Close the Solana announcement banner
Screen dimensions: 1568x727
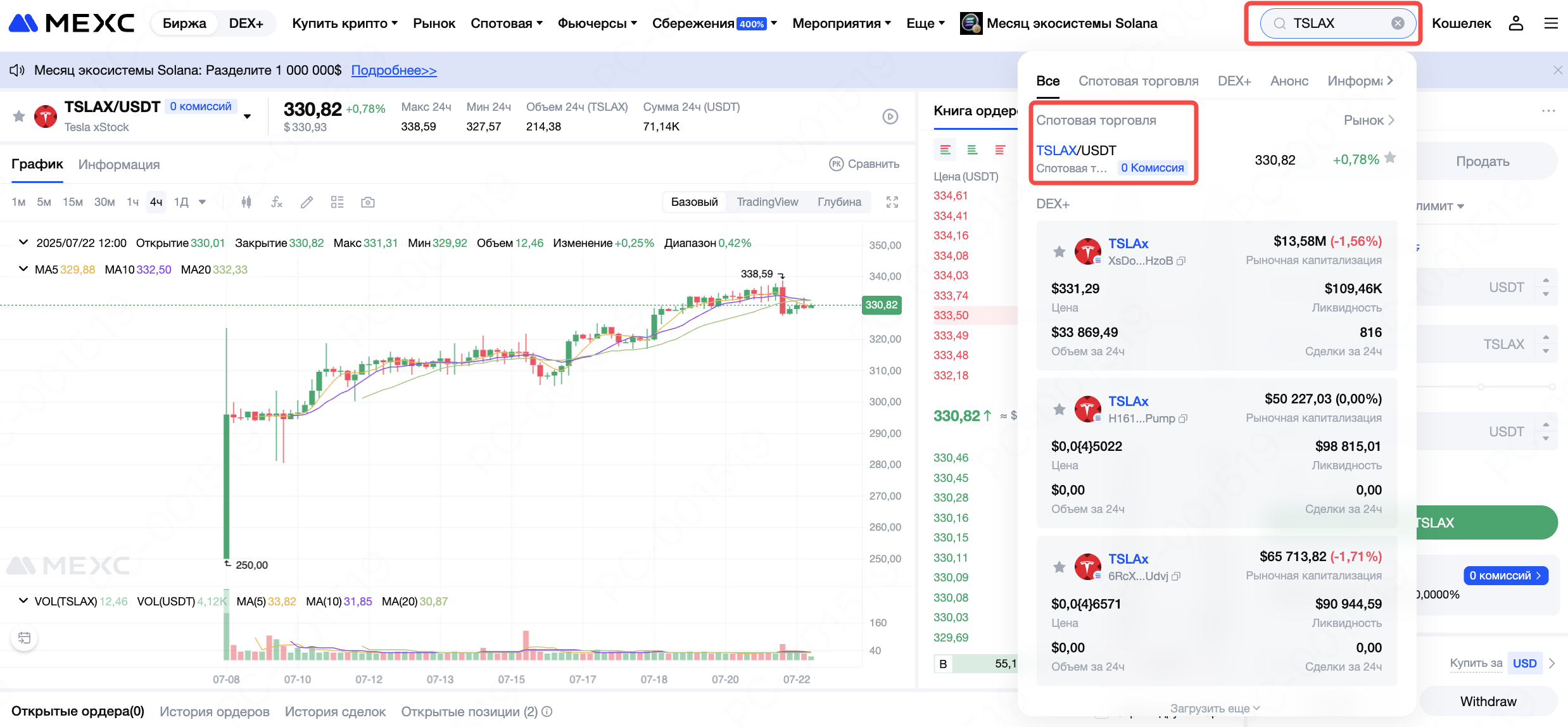1558,70
